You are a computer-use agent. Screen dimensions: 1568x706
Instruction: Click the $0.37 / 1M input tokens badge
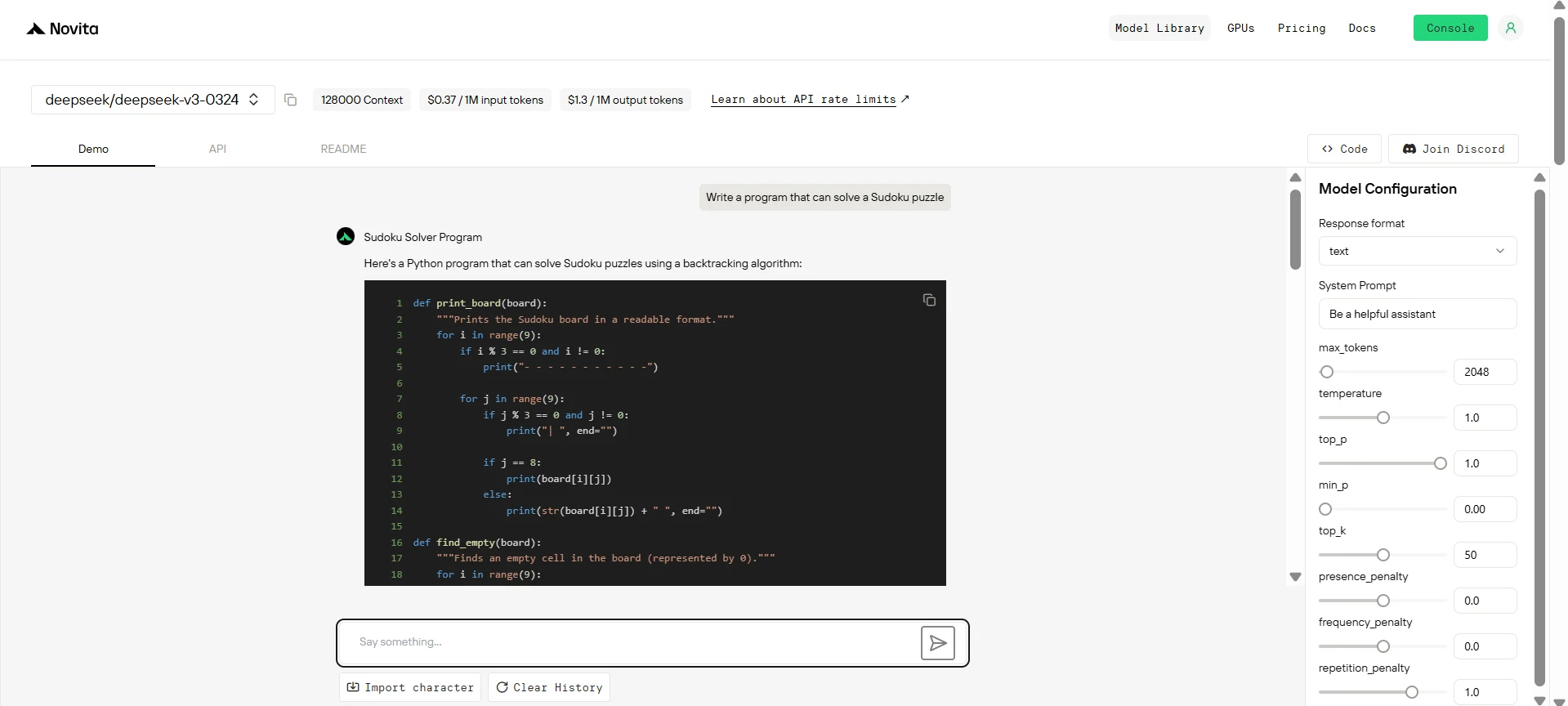485,100
